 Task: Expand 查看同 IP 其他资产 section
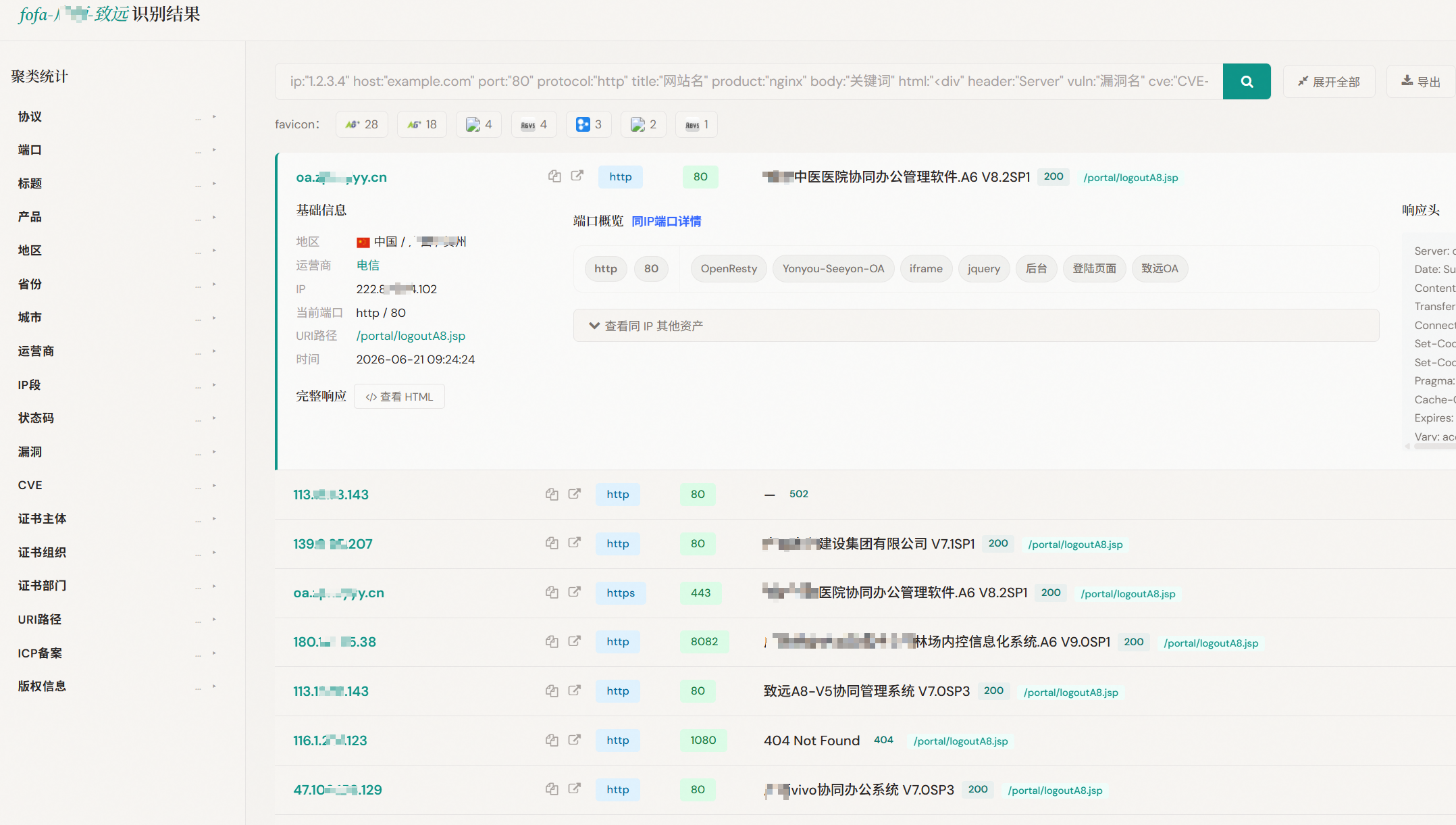(976, 326)
